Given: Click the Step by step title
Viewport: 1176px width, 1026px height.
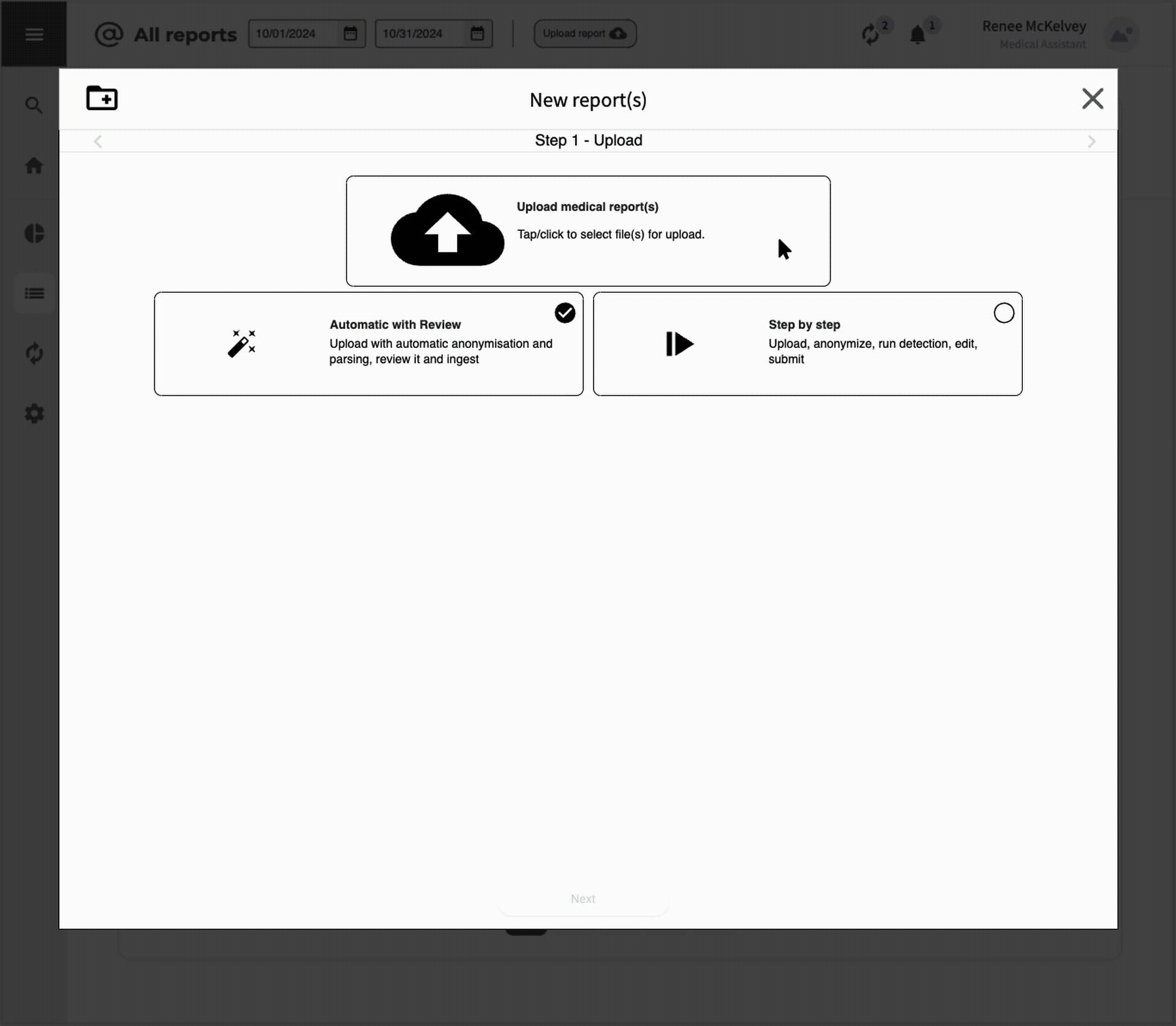Looking at the screenshot, I should [x=804, y=325].
